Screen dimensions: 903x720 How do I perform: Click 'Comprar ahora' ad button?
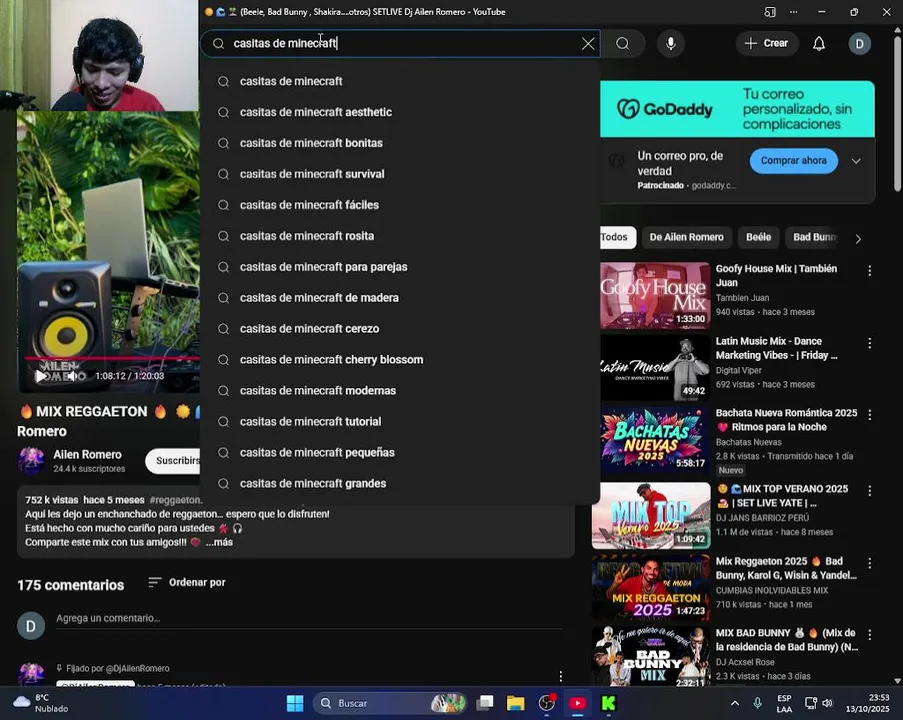click(x=793, y=161)
